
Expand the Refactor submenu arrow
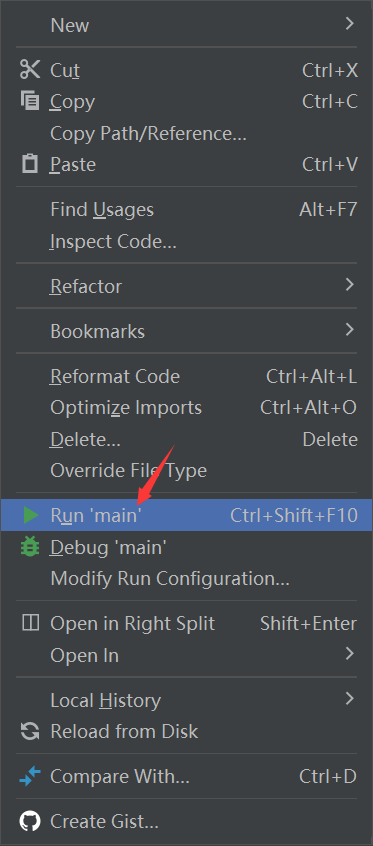(x=350, y=285)
